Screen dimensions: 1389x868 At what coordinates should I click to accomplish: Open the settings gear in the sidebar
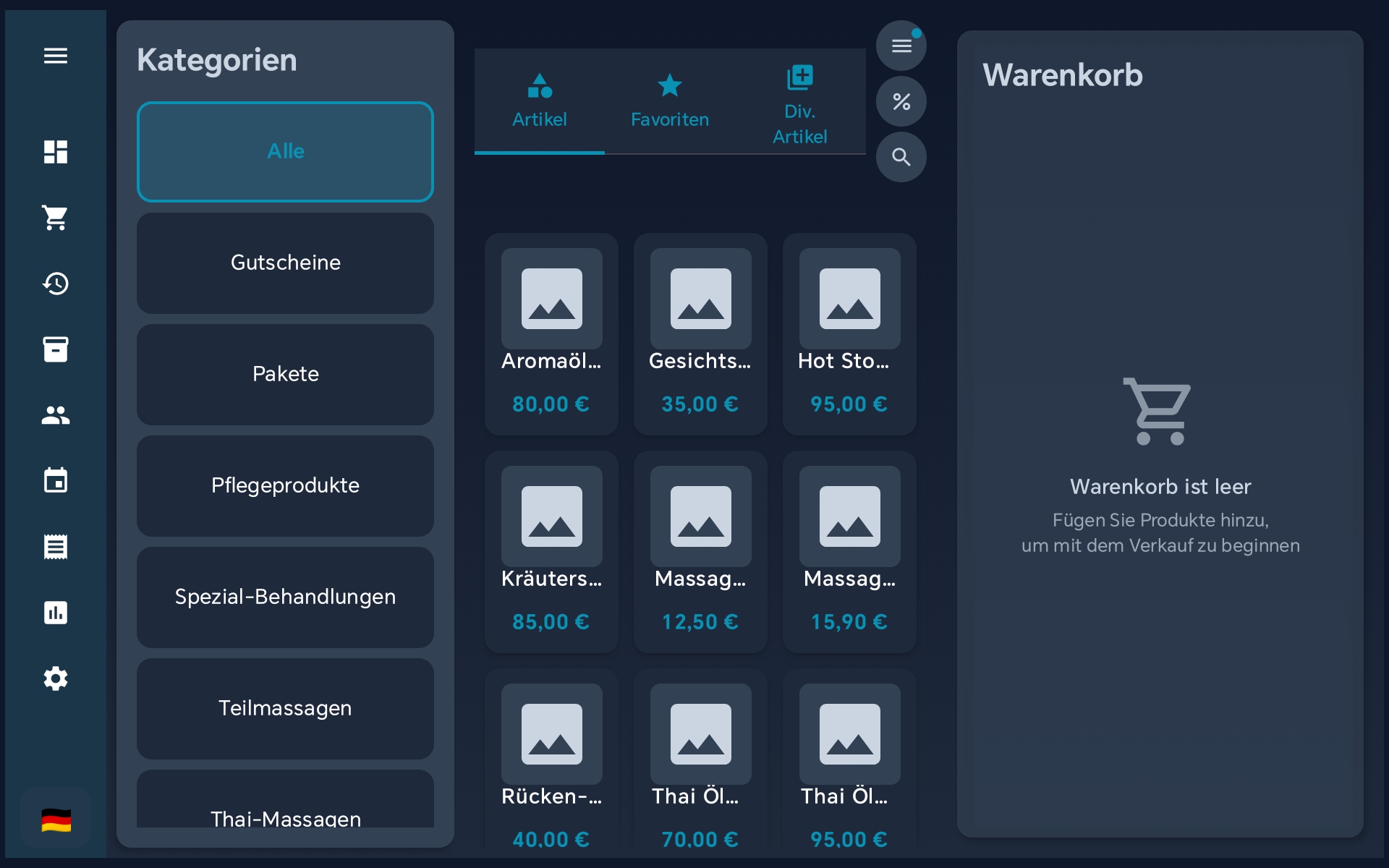(56, 678)
